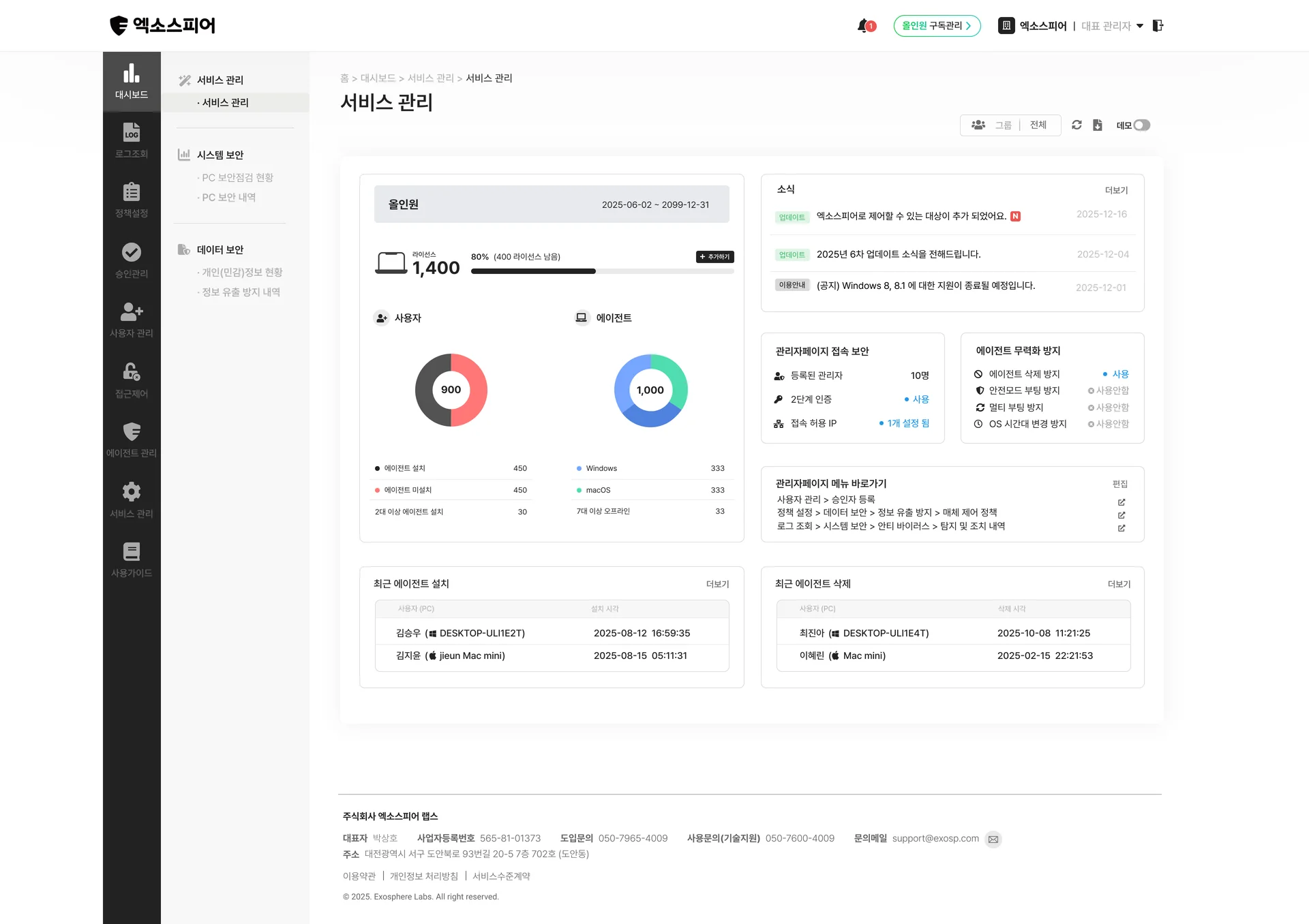Viewport: 1309px width, 924px height.
Task: Open the 대시보드 section in the sidebar
Action: pyautogui.click(x=131, y=82)
